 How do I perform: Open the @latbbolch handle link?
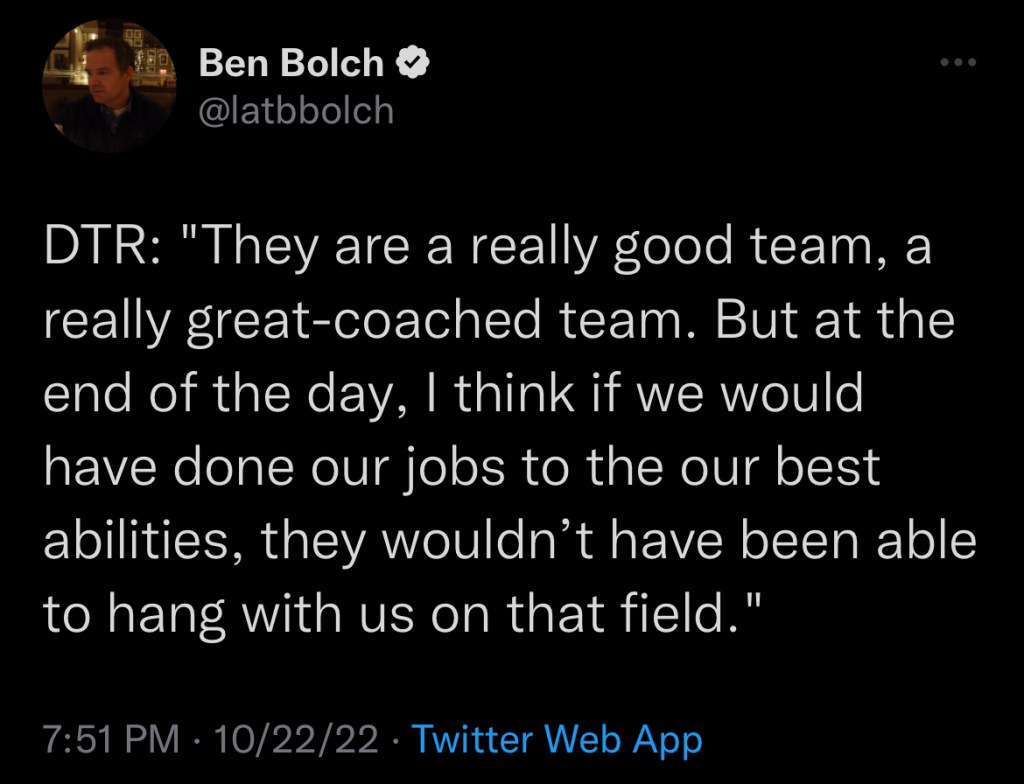297,110
